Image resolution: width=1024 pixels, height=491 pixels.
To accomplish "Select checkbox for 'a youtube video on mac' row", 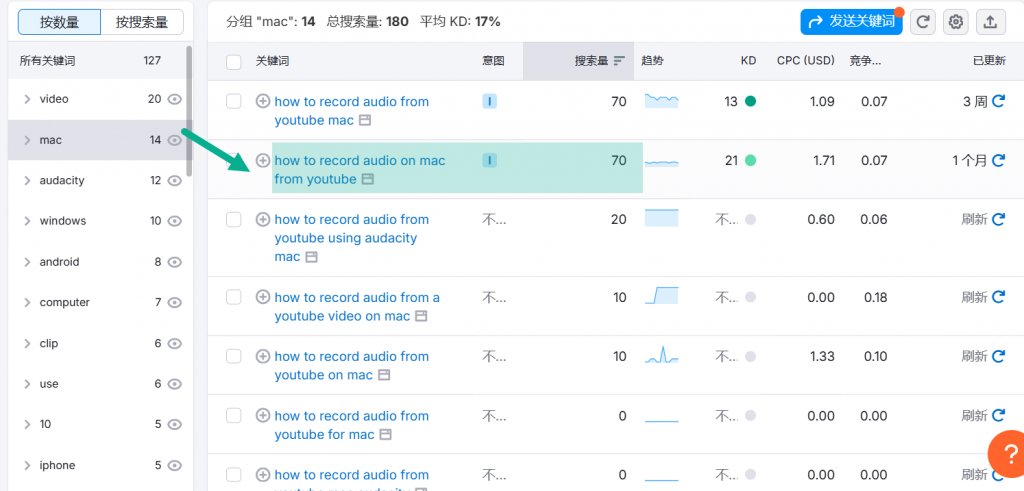I will pyautogui.click(x=233, y=297).
